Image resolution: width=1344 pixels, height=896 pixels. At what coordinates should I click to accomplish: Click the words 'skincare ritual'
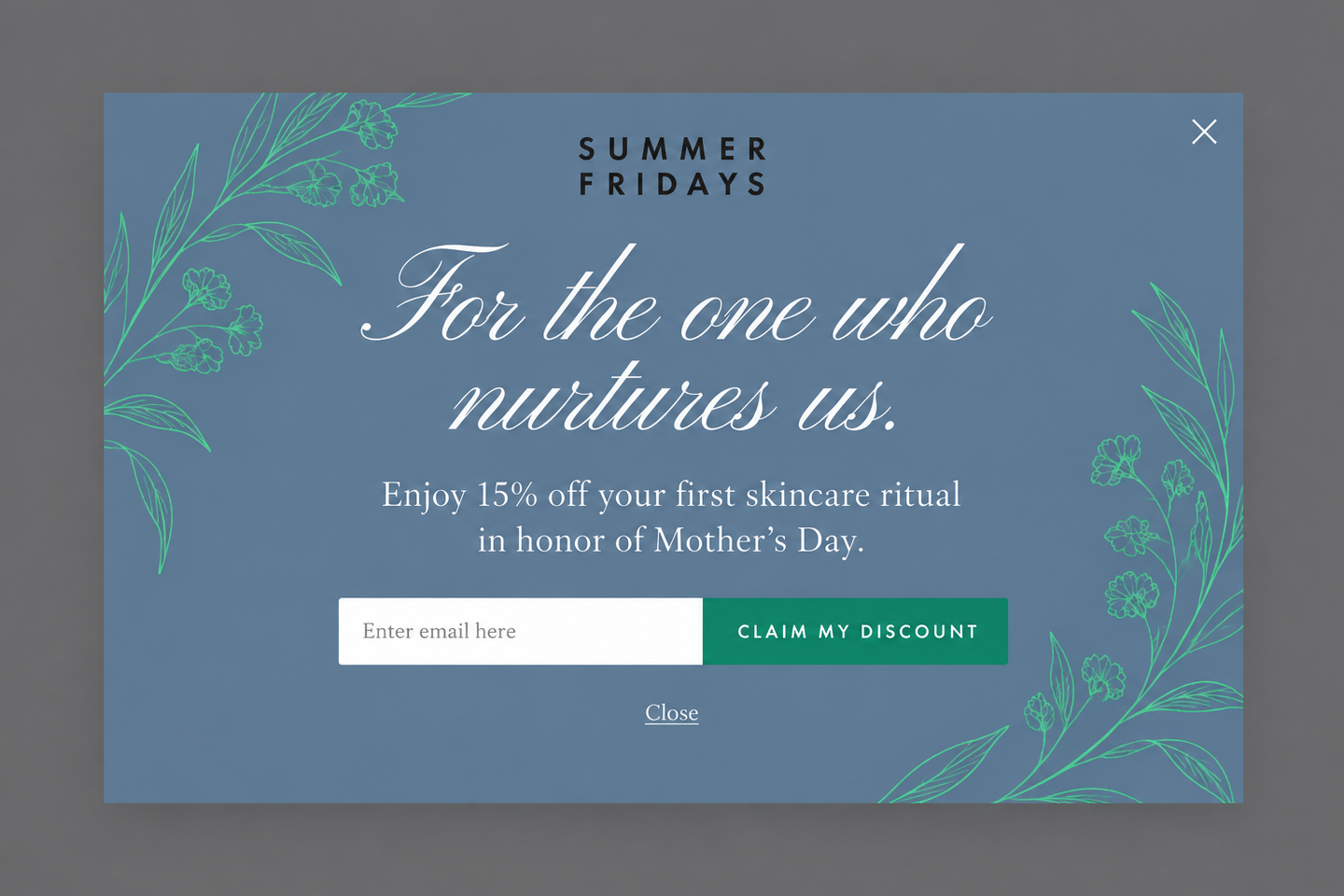click(853, 494)
